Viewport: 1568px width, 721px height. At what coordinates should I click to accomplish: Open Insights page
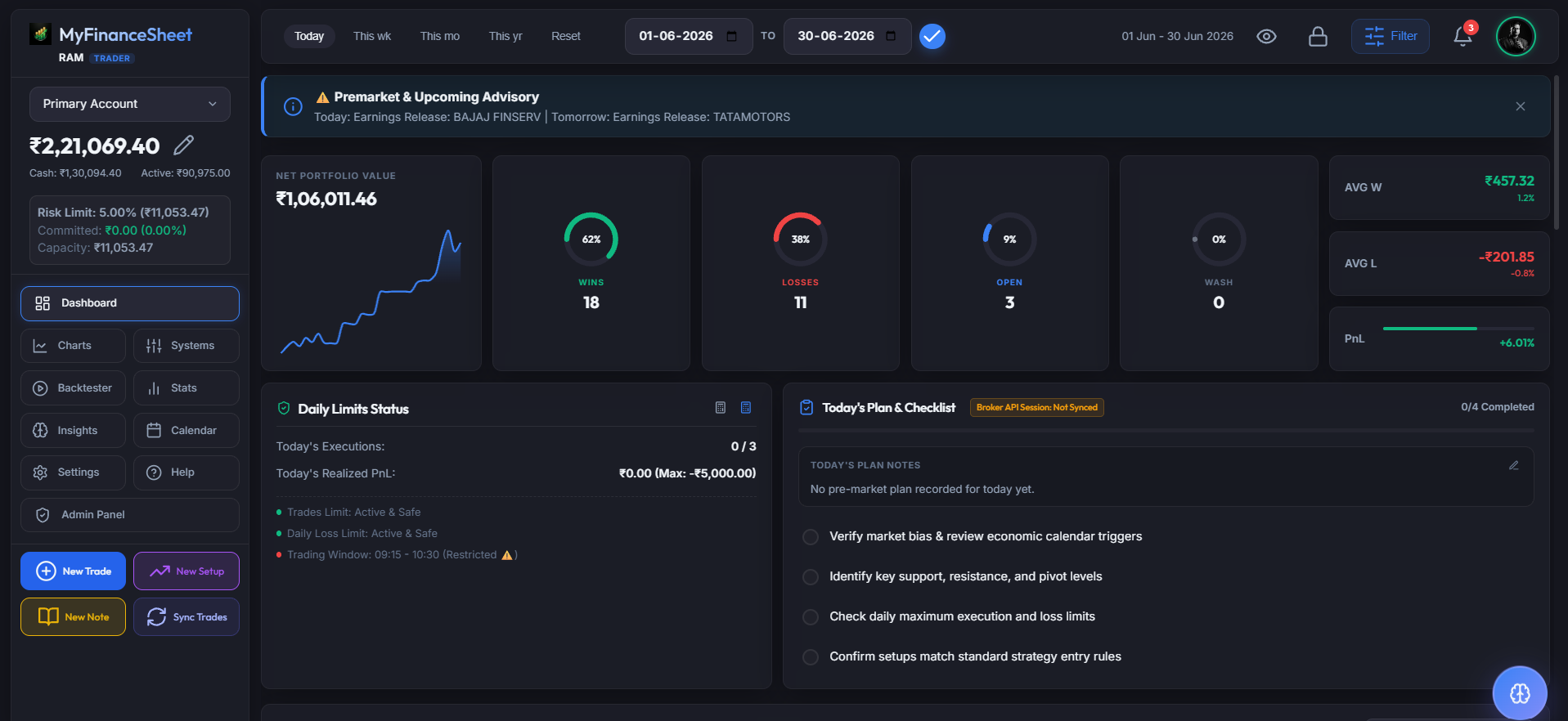coord(73,431)
